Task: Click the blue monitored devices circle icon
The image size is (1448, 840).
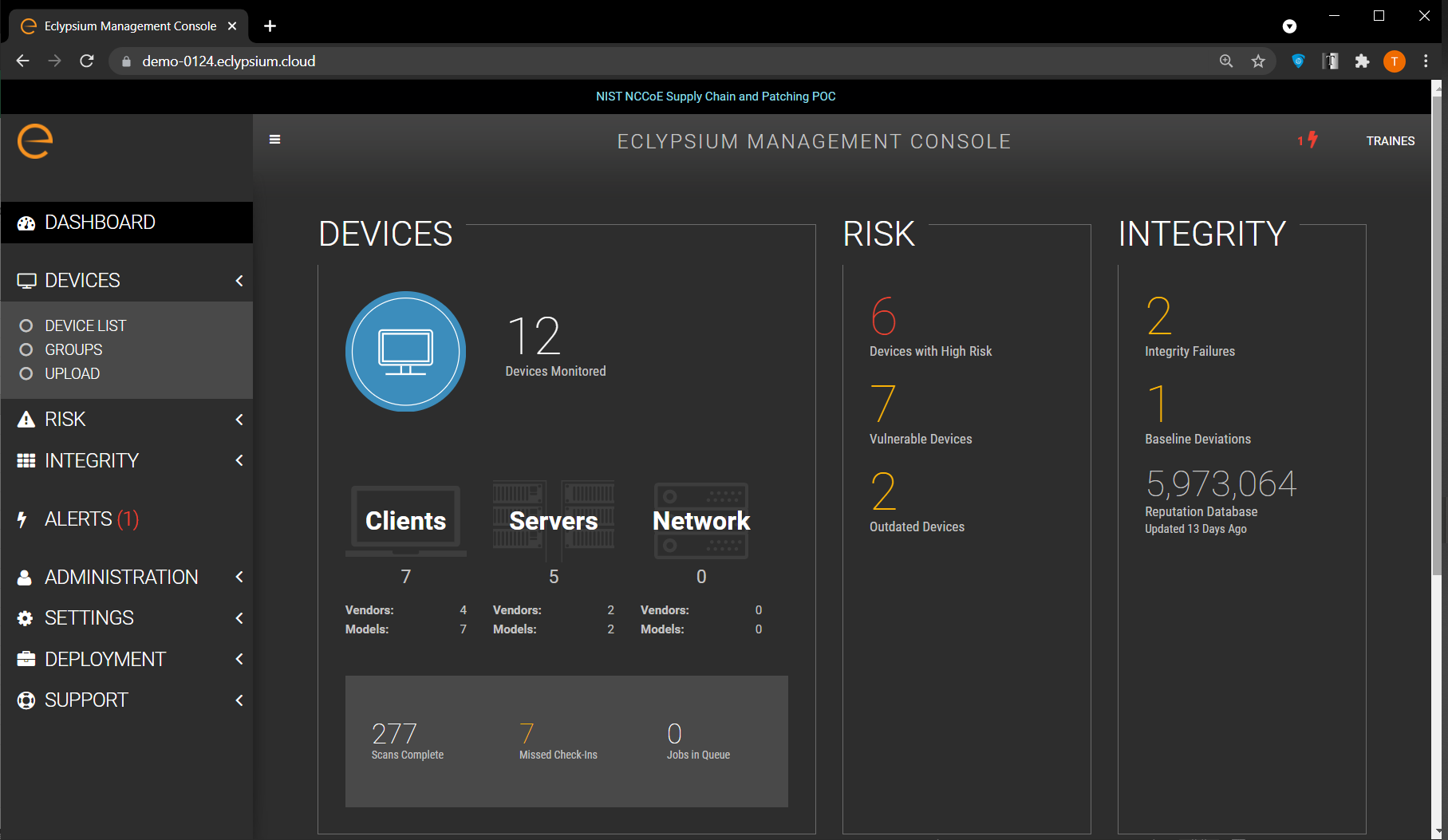Action: coord(405,352)
